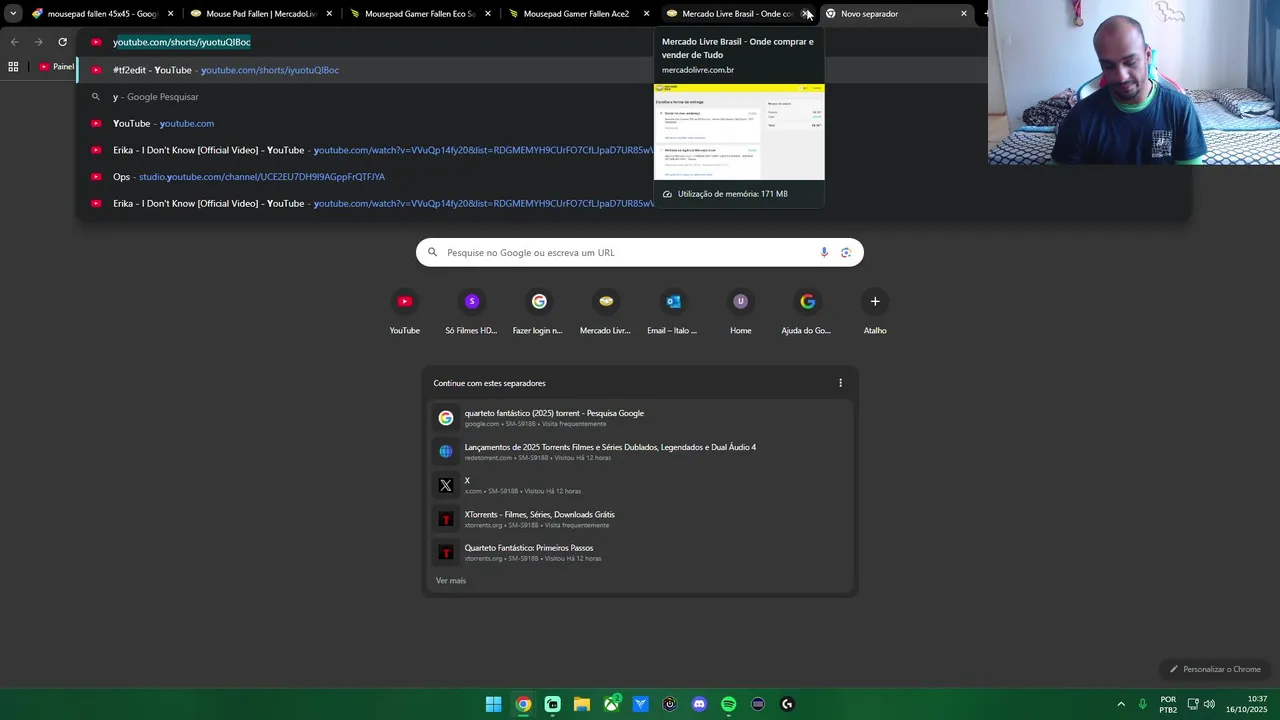
Task: Open the 'Fazer login n...' shortcut tile
Action: point(538,312)
